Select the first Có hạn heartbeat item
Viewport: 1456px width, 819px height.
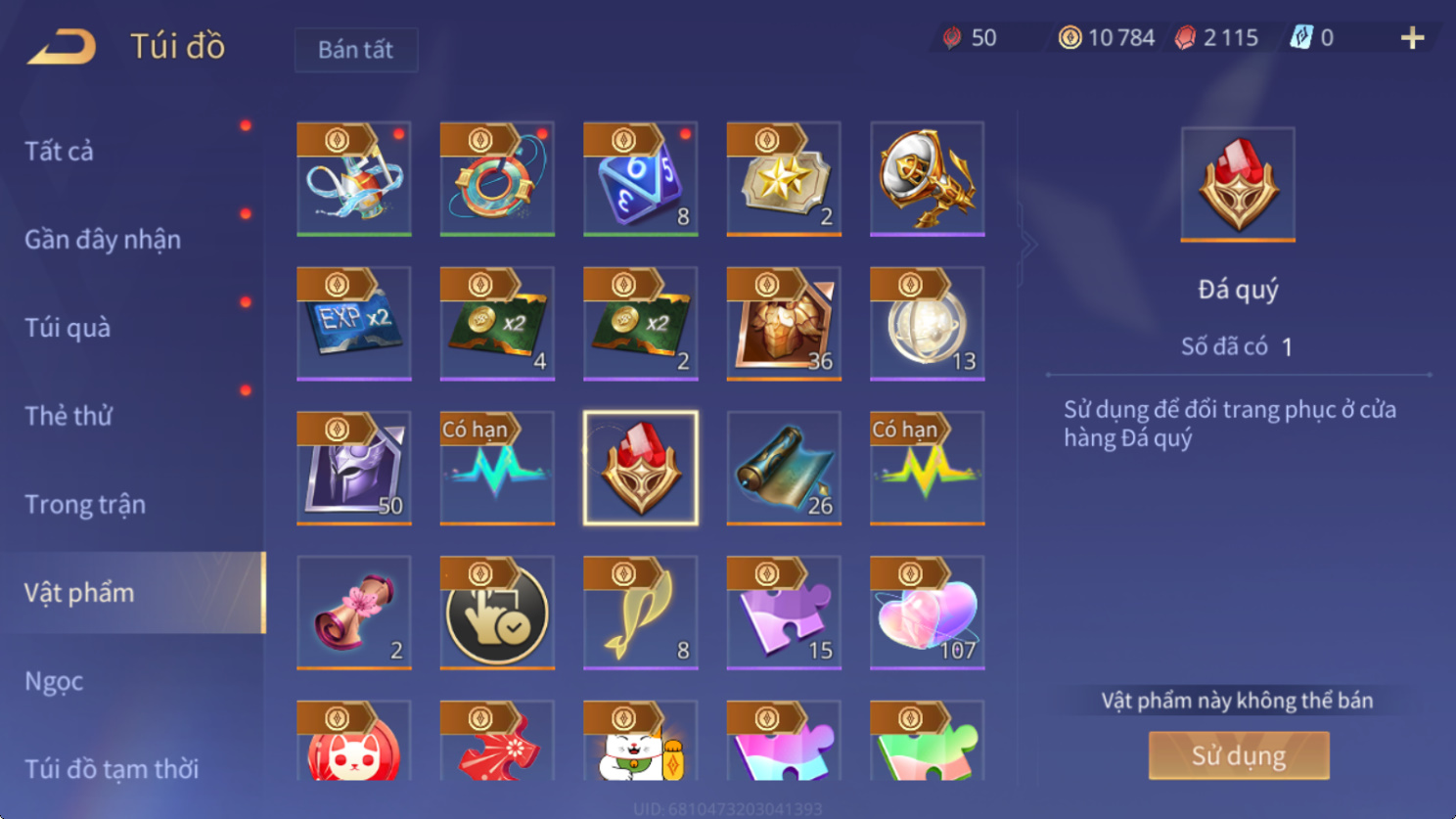(497, 469)
